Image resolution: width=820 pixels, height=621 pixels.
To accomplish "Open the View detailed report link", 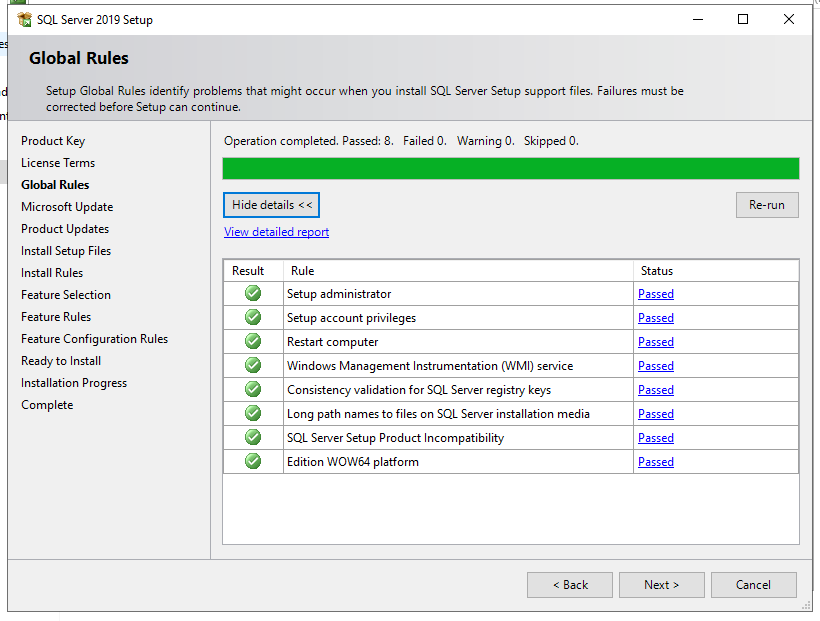I will tap(276, 232).
